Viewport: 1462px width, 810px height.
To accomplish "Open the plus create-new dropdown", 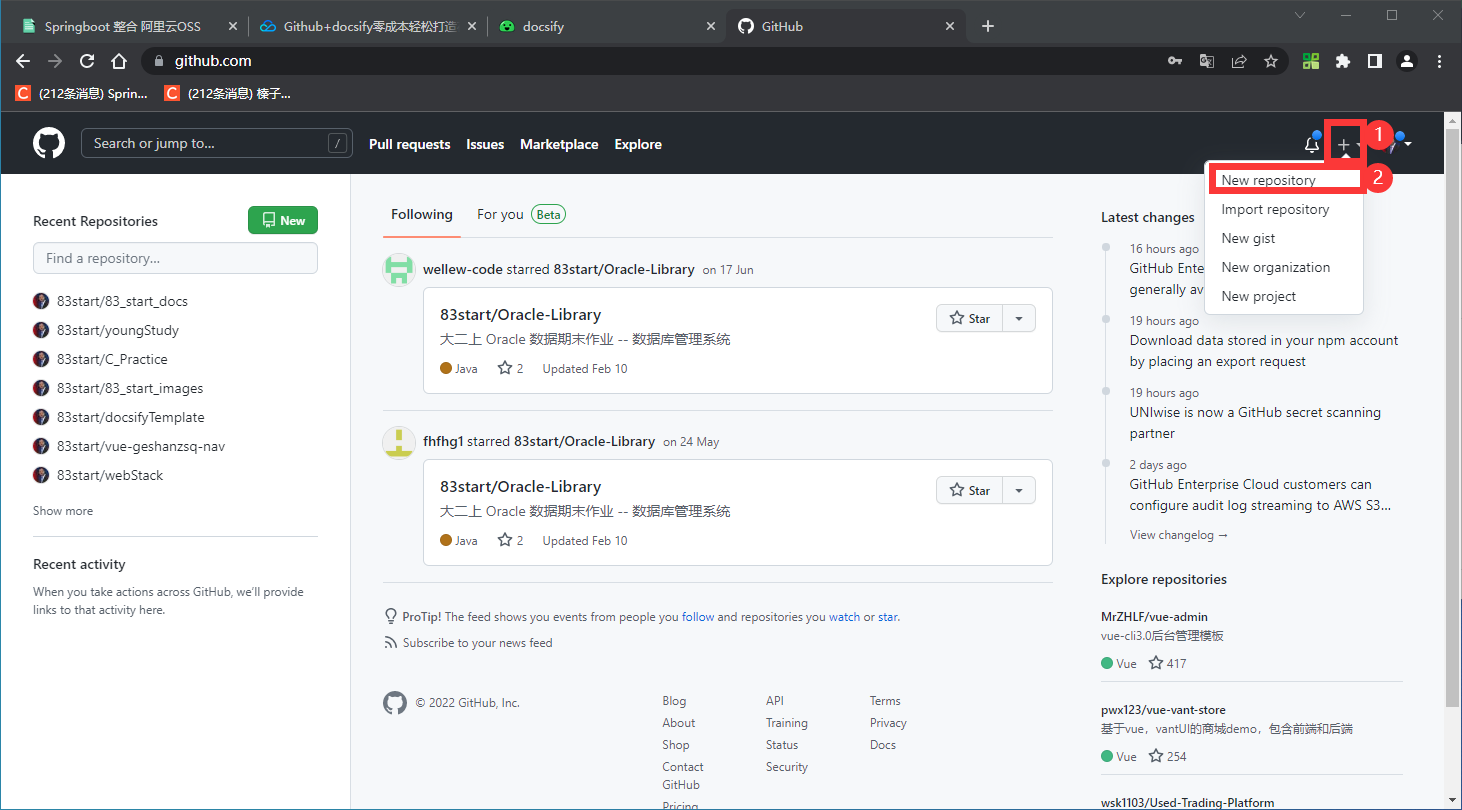I will [1346, 145].
